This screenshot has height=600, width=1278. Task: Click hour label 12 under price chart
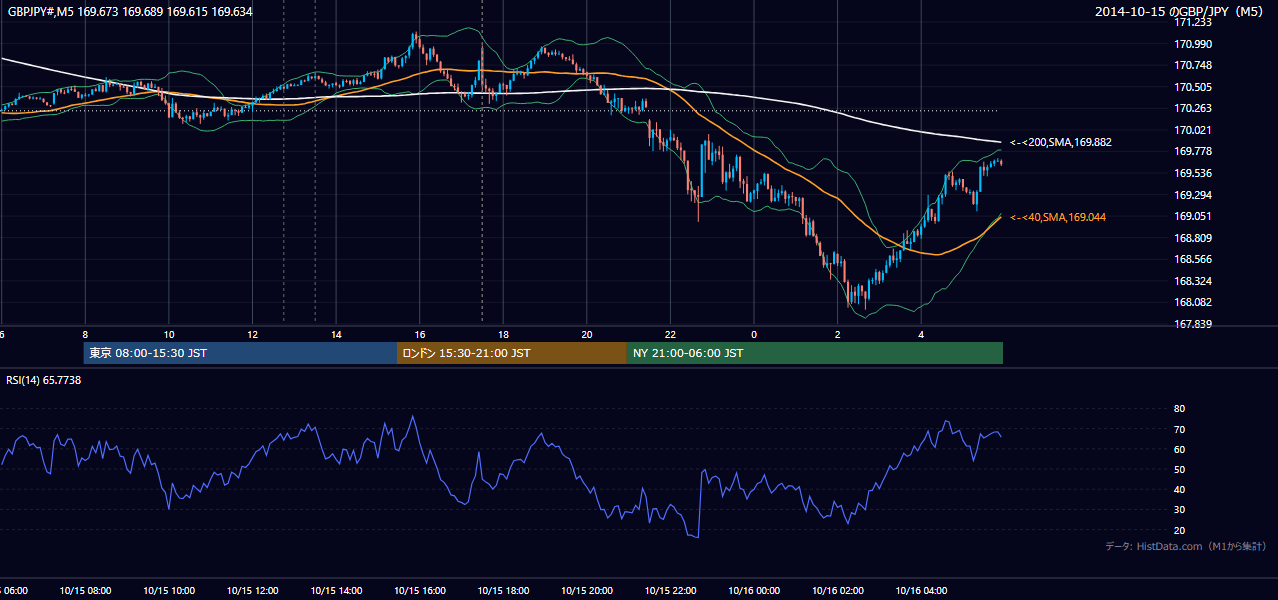click(252, 335)
